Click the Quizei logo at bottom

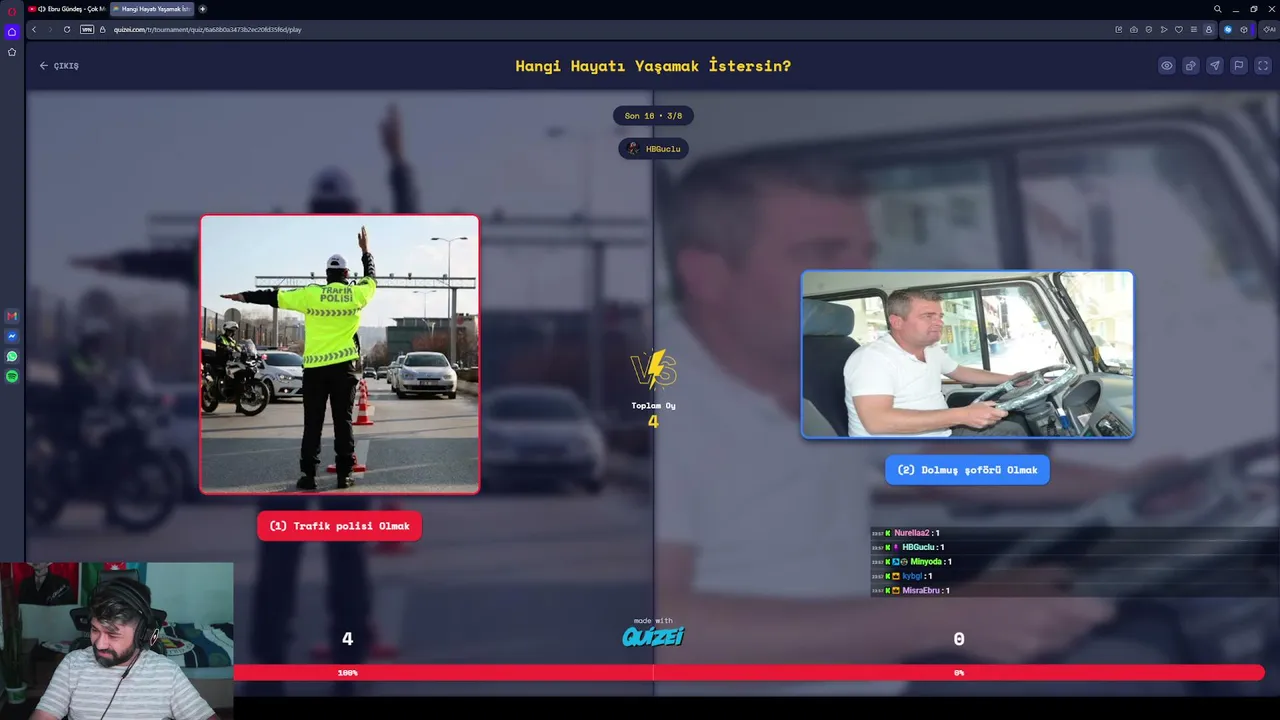pos(653,636)
